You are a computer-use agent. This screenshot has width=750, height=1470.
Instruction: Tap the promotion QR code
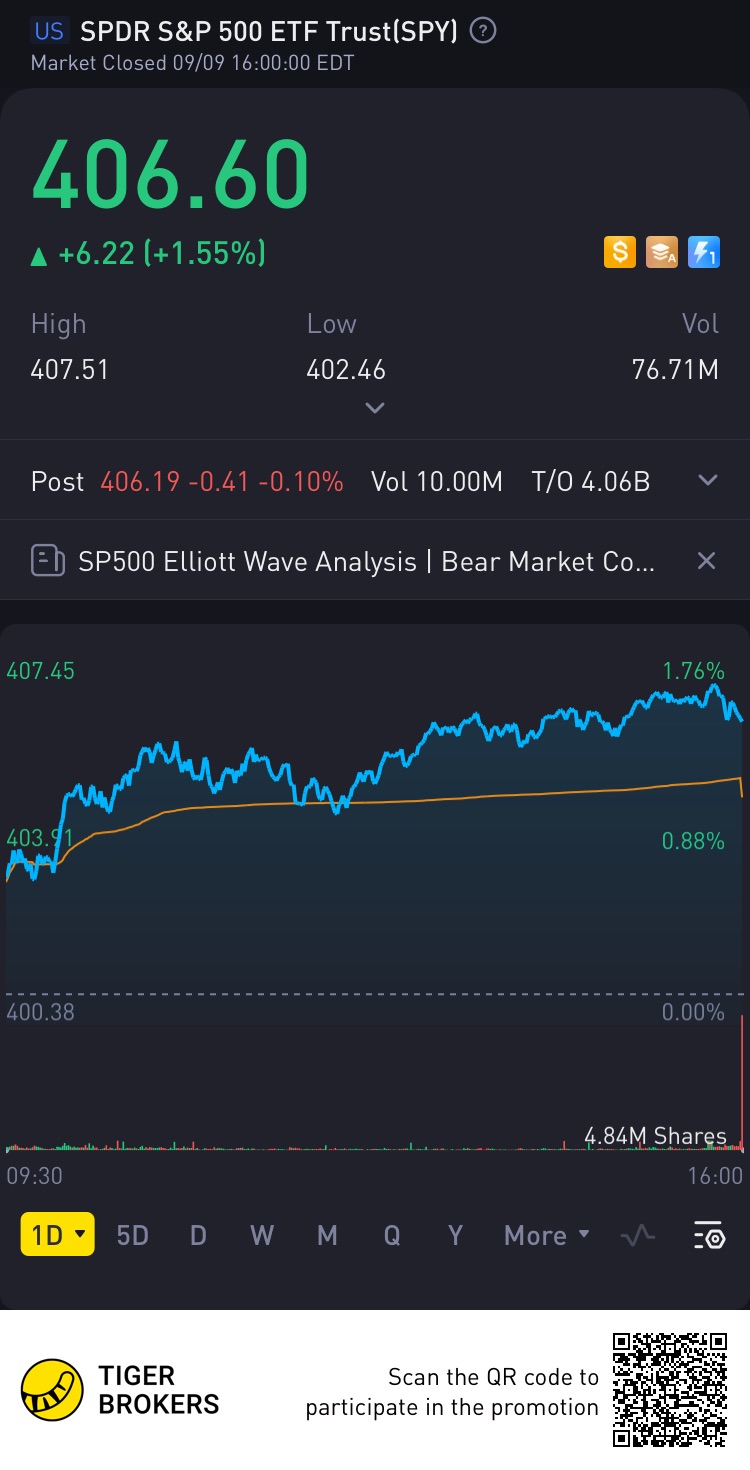(x=670, y=1389)
